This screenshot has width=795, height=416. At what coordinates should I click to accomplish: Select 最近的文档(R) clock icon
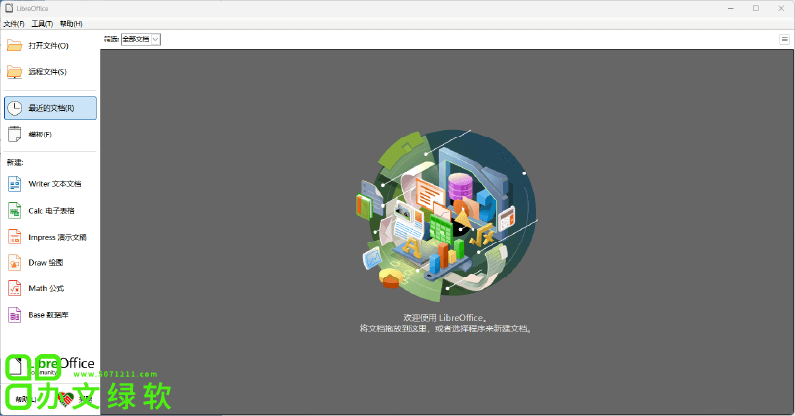pyautogui.click(x=14, y=108)
